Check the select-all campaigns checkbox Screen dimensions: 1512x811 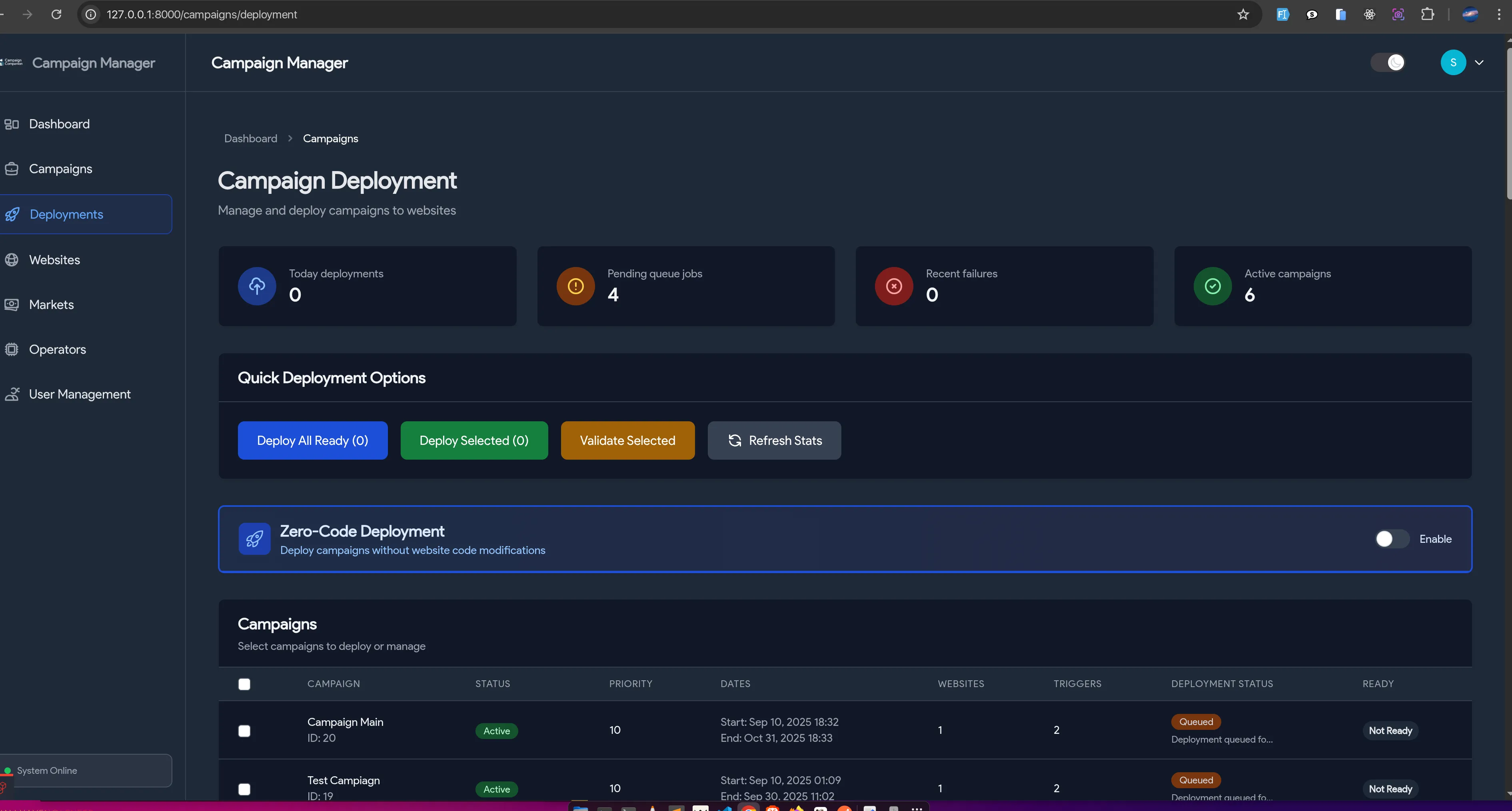pyautogui.click(x=244, y=684)
